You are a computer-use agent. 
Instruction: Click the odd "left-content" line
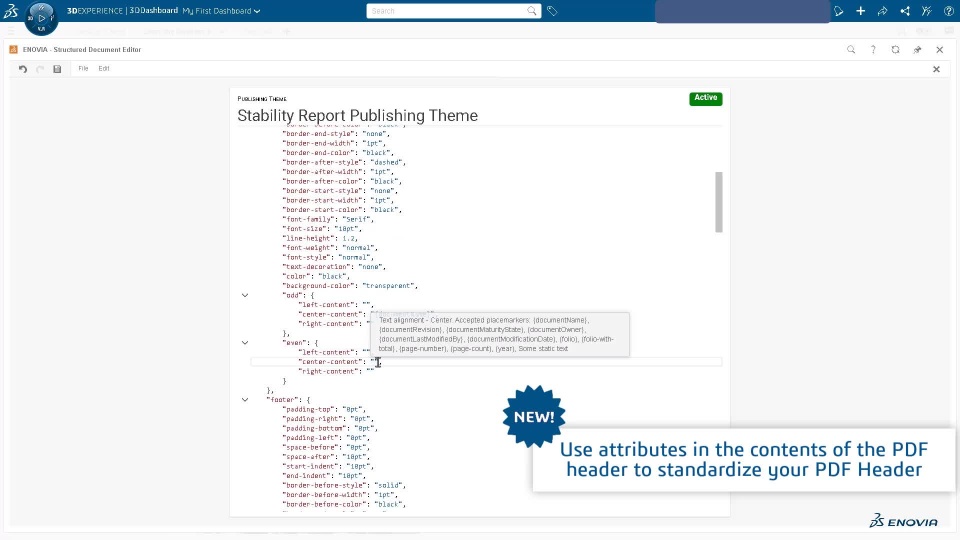pyautogui.click(x=336, y=305)
